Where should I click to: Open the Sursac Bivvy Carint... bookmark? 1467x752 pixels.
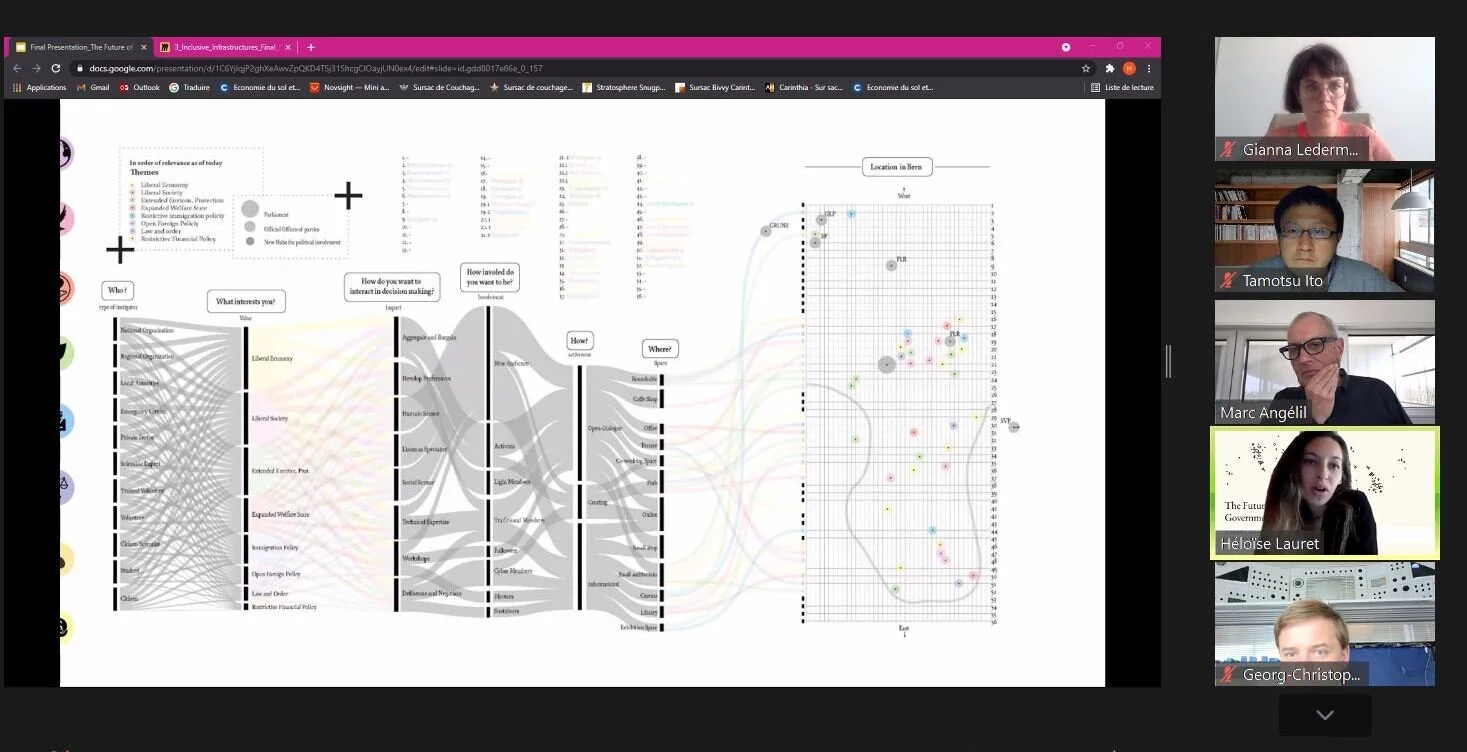(715, 88)
